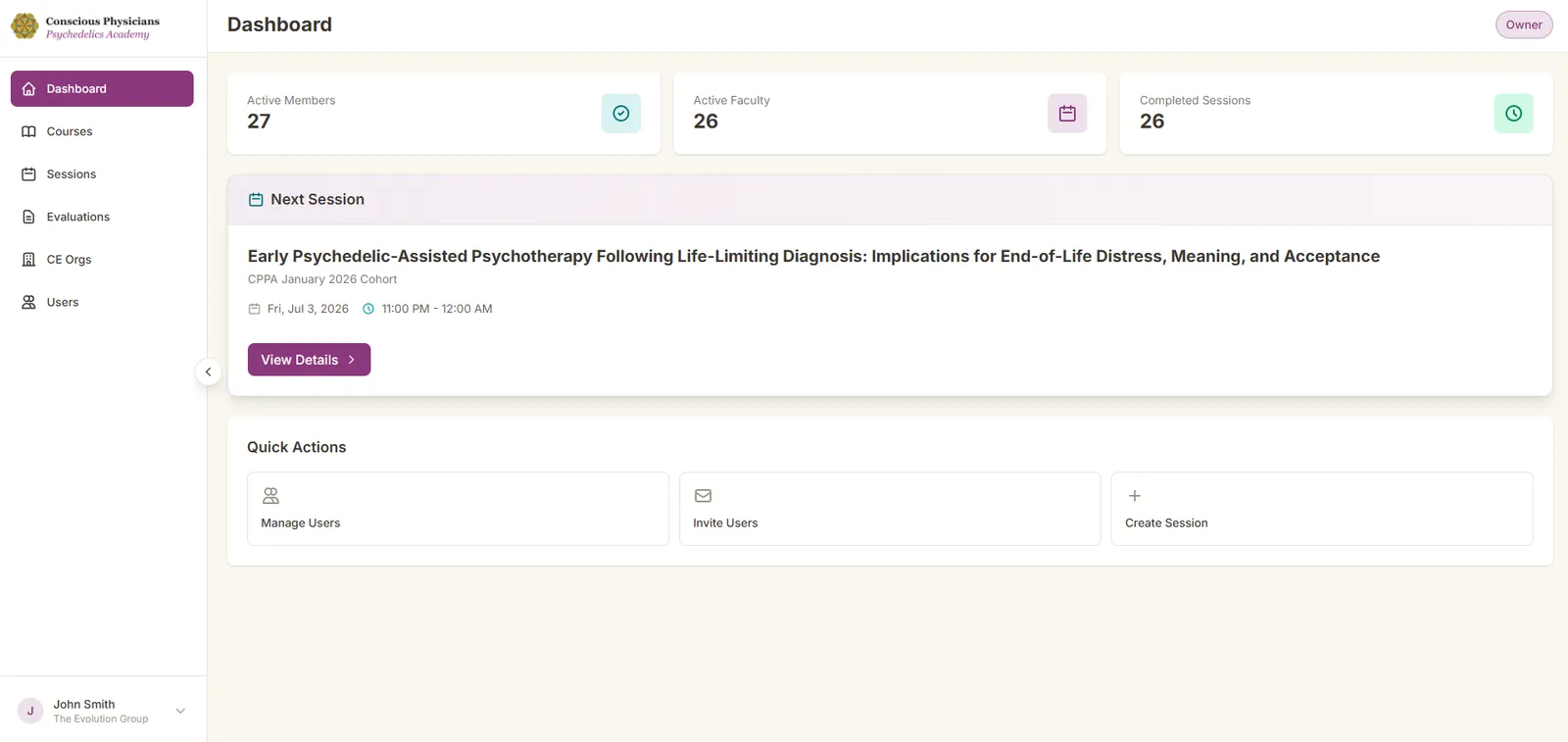Viewport: 1568px width, 742px height.
Task: Click the Next Session heading text
Action: click(x=318, y=200)
